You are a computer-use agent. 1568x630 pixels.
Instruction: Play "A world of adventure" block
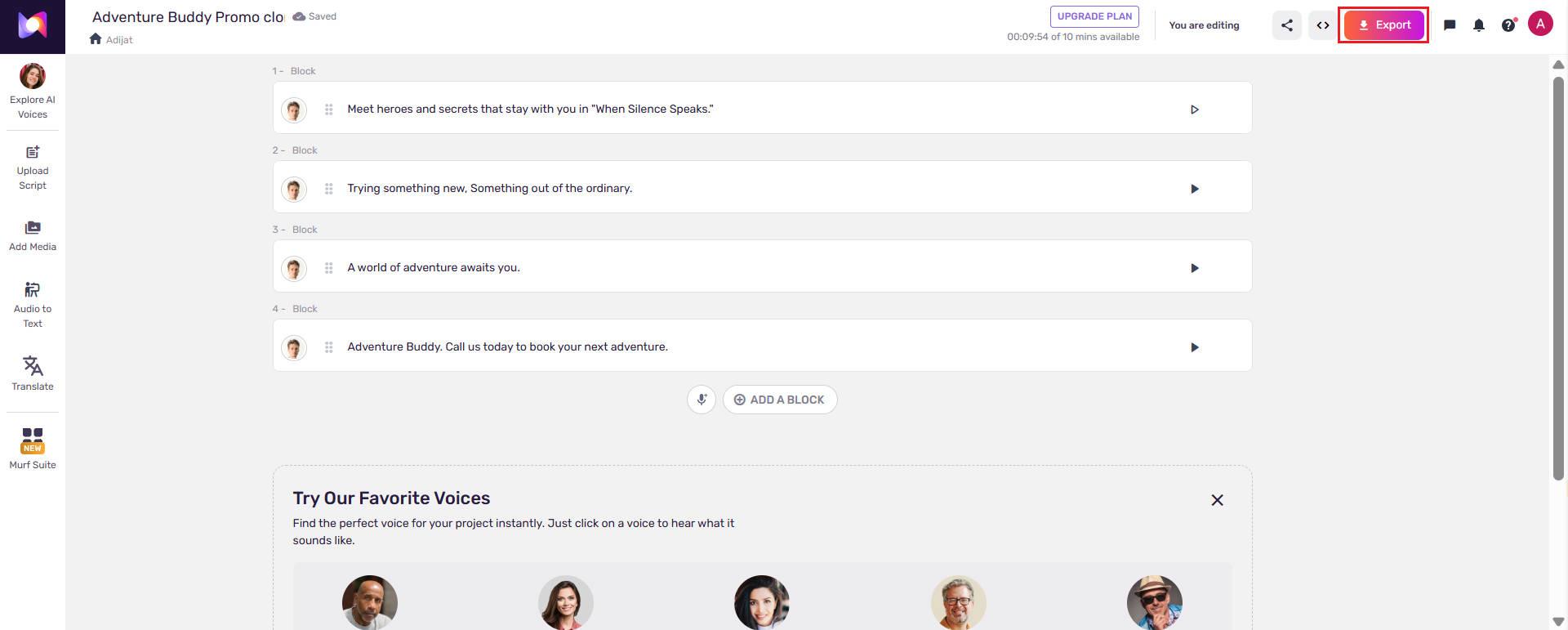point(1194,268)
